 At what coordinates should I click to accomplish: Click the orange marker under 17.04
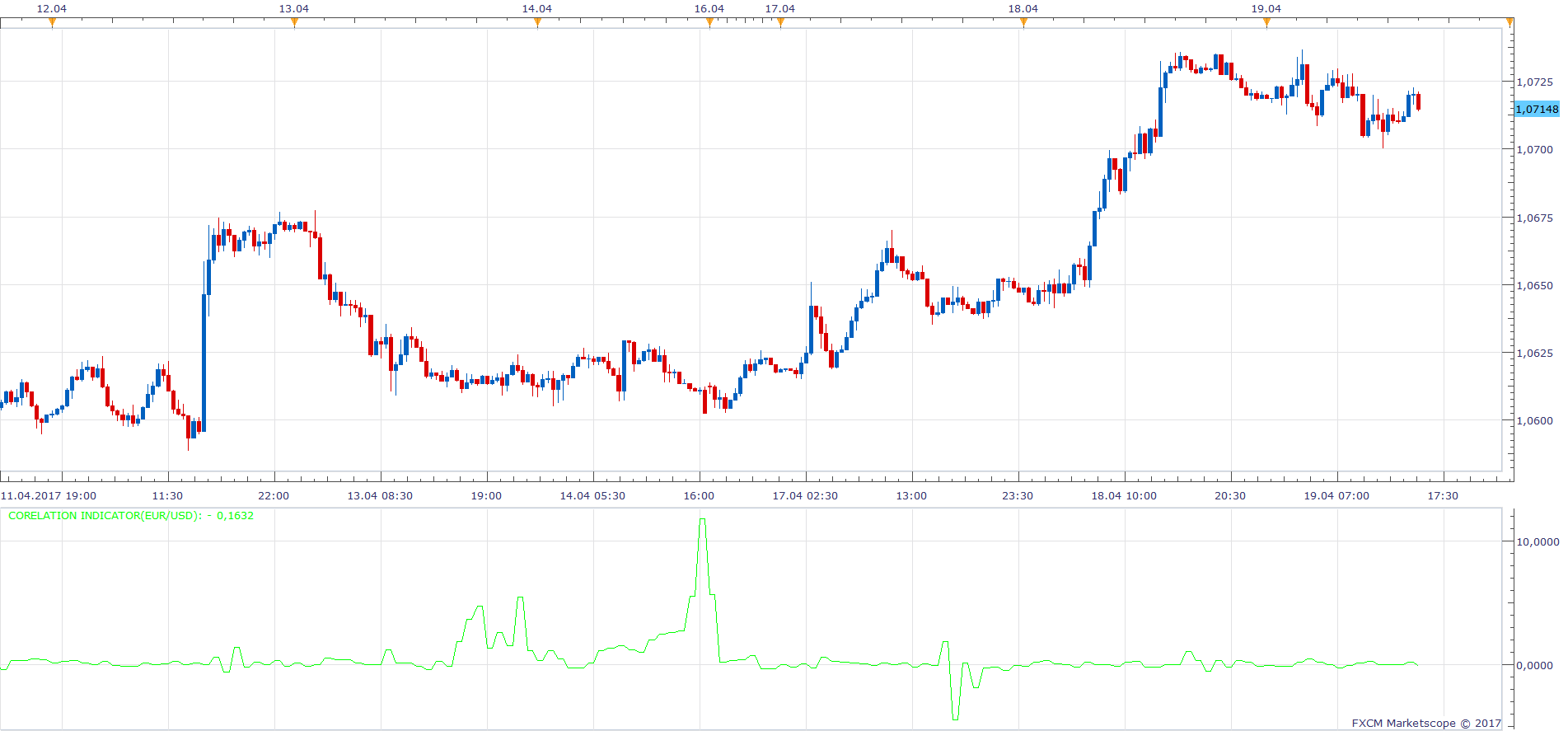click(x=780, y=23)
